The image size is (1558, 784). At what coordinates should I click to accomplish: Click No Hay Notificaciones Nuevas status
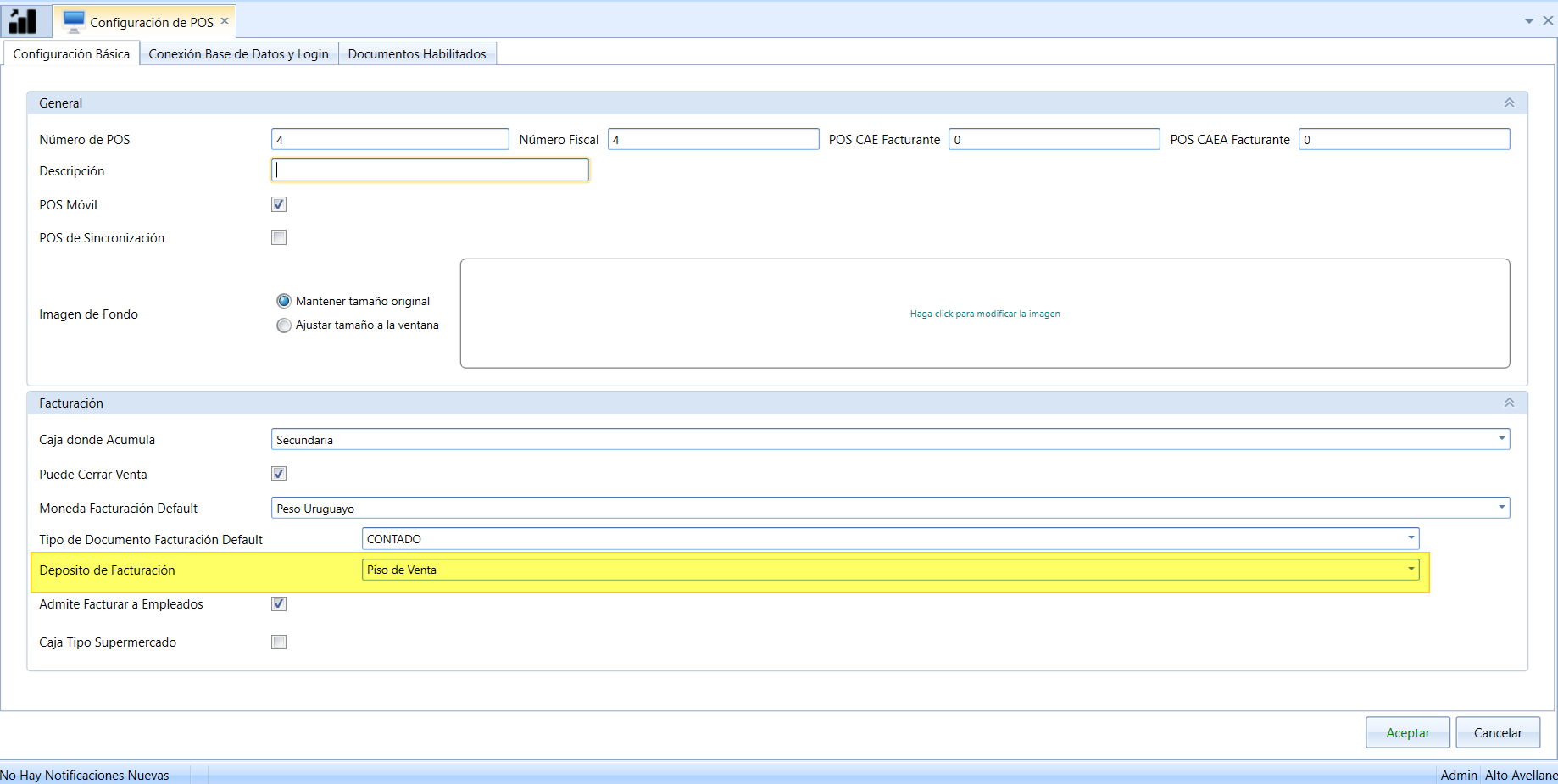[85, 775]
